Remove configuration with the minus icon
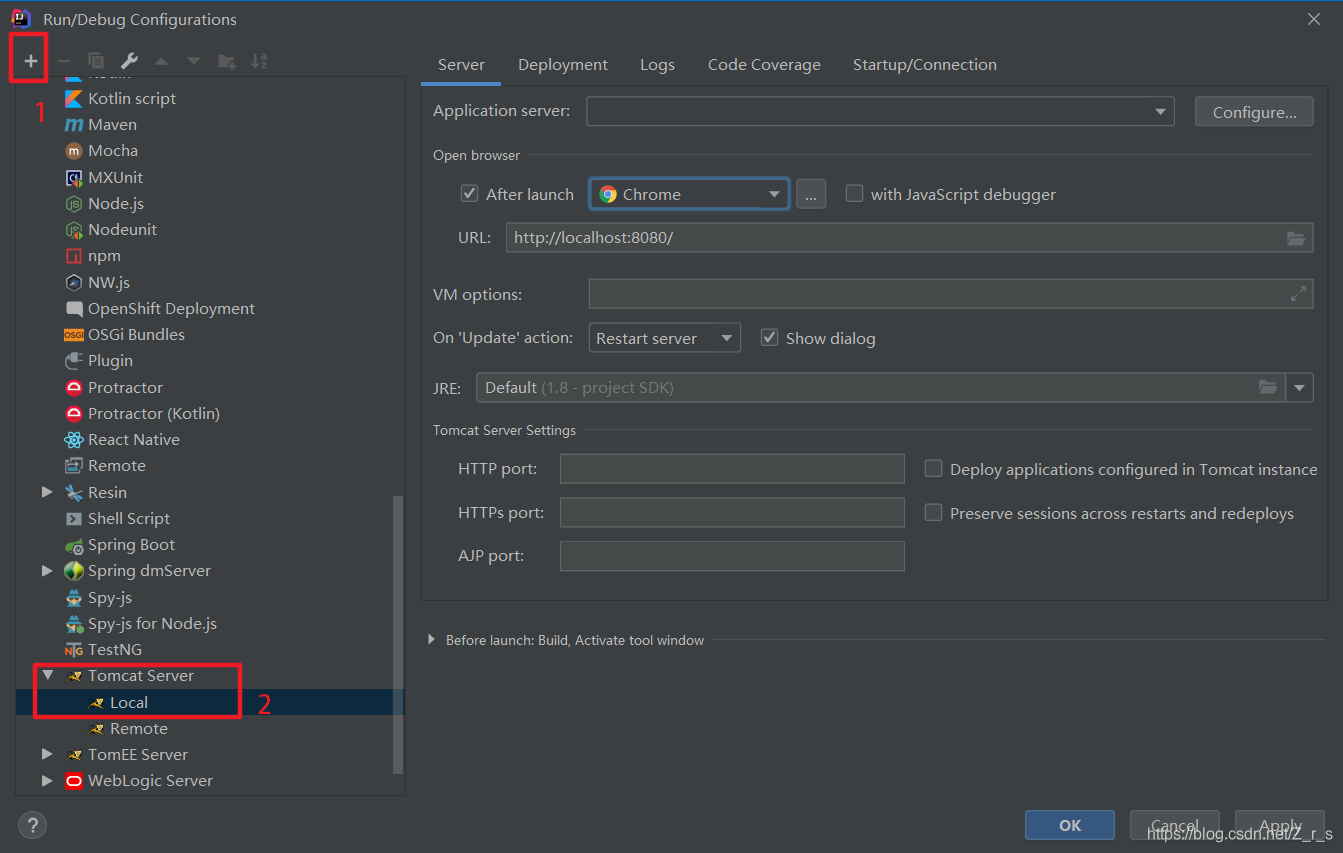 64,61
